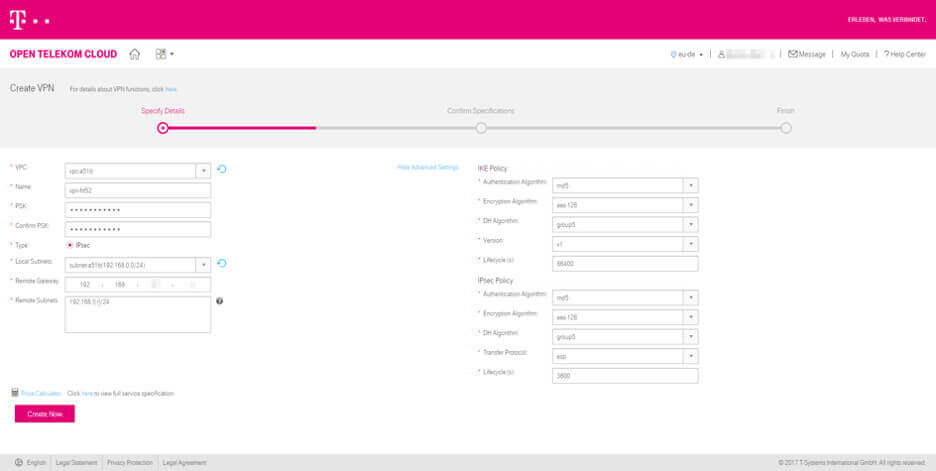Click the Confirm Specifications step marker
This screenshot has height=471, width=936.
[x=481, y=128]
